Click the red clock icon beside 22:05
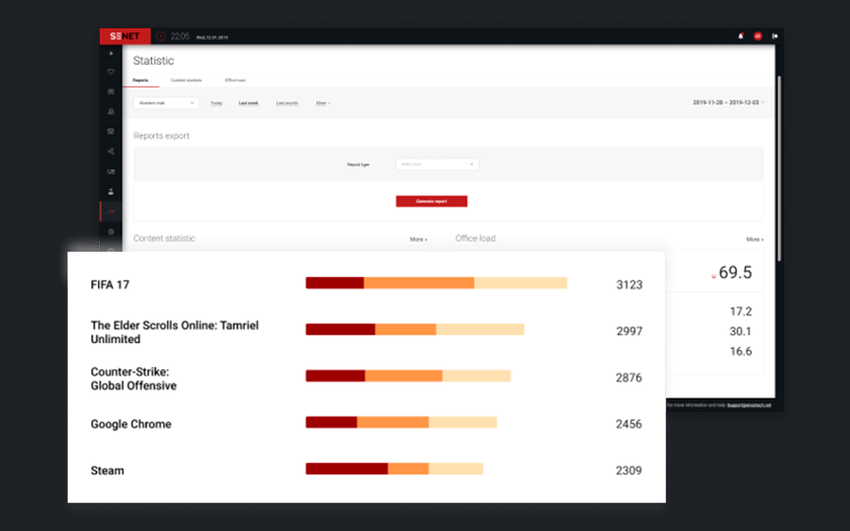 pyautogui.click(x=160, y=37)
